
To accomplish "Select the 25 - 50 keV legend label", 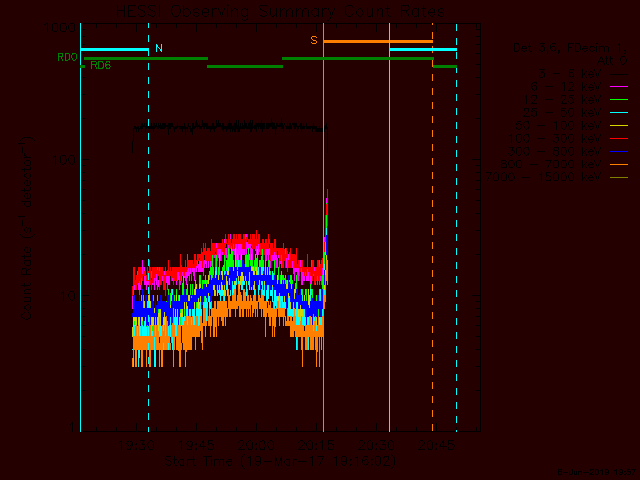I will (x=562, y=113).
